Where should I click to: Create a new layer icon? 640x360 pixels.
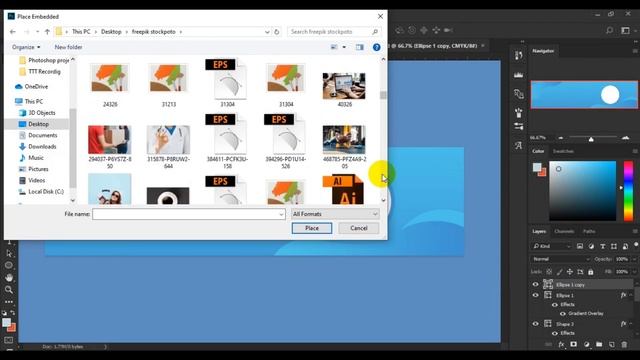(611, 344)
